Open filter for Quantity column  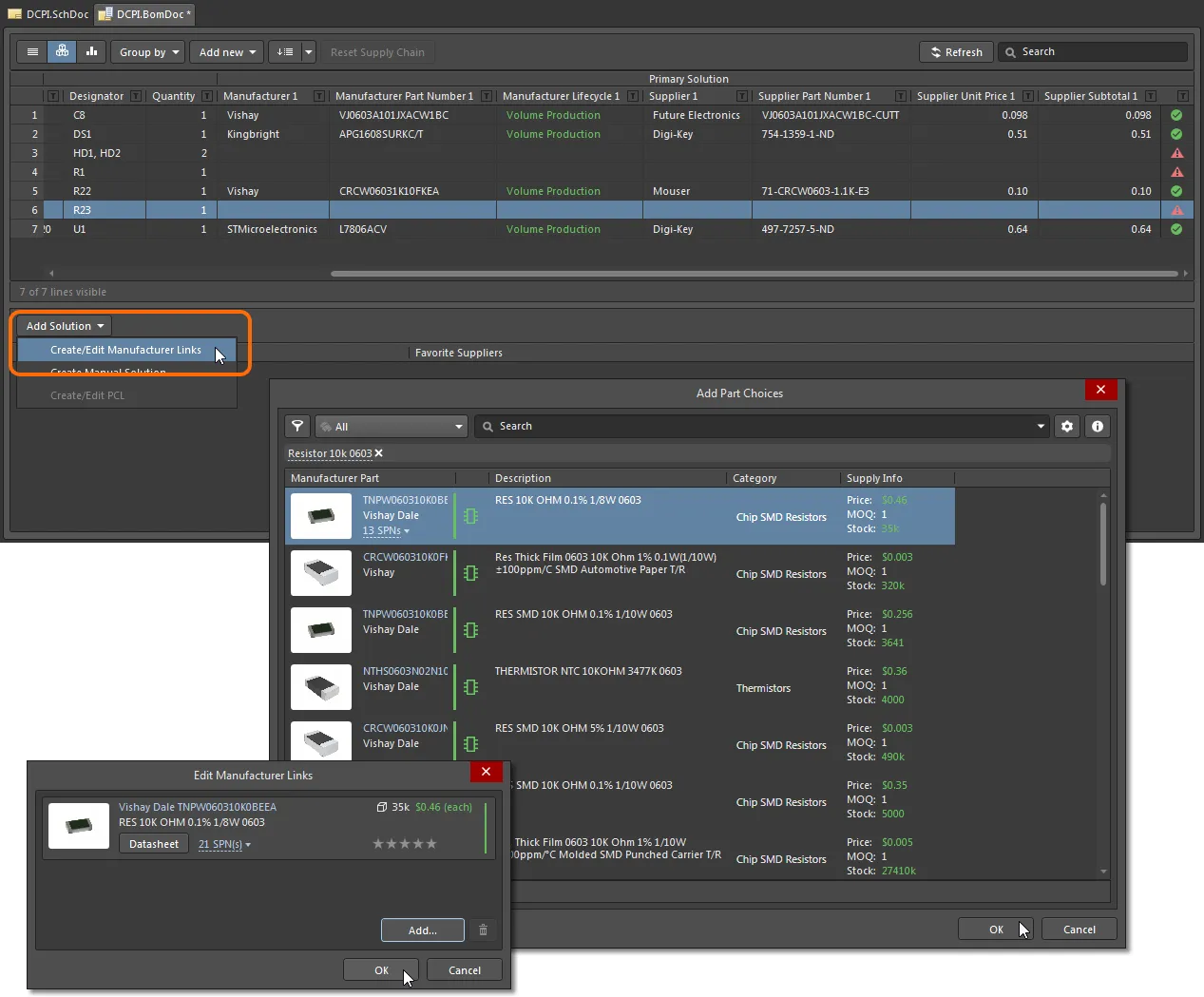click(x=207, y=96)
